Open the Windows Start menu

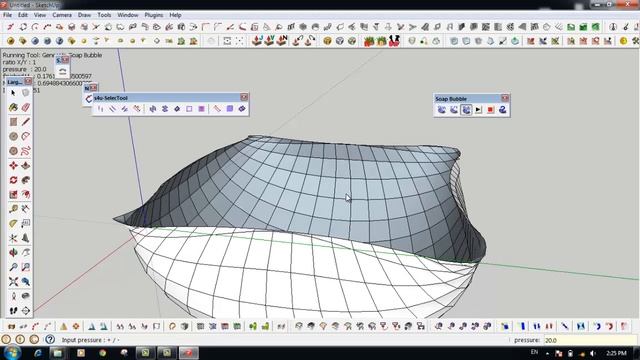[12, 353]
